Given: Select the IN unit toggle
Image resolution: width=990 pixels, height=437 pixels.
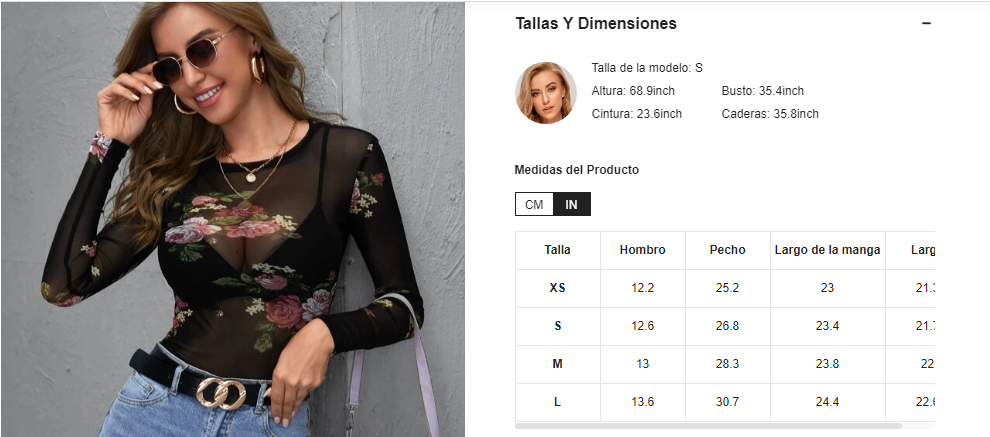Looking at the screenshot, I should (x=571, y=204).
